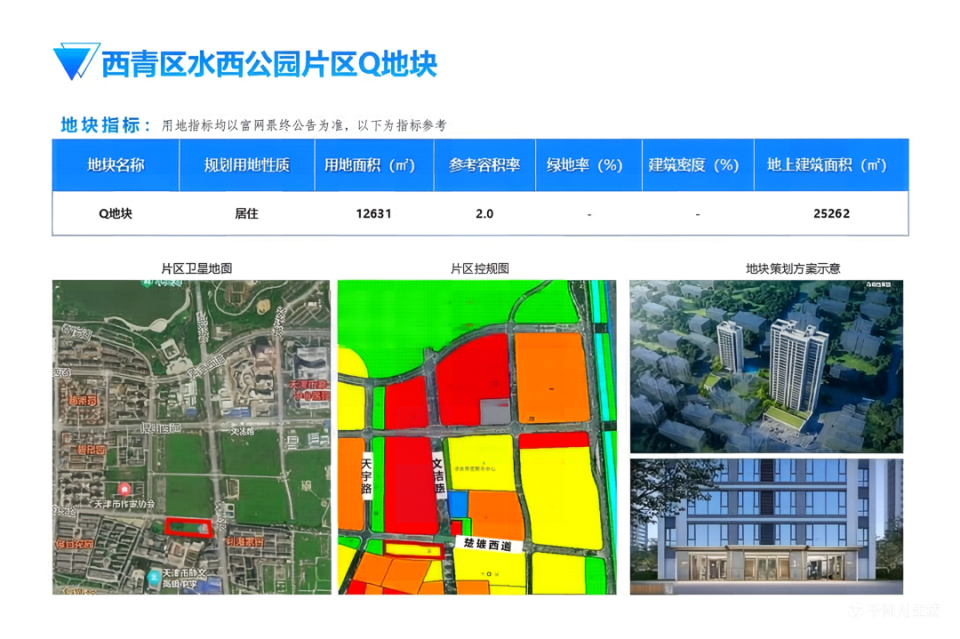Screen dimensions: 960x639
Task: Select the Q地块 table cell
Action: (116, 214)
